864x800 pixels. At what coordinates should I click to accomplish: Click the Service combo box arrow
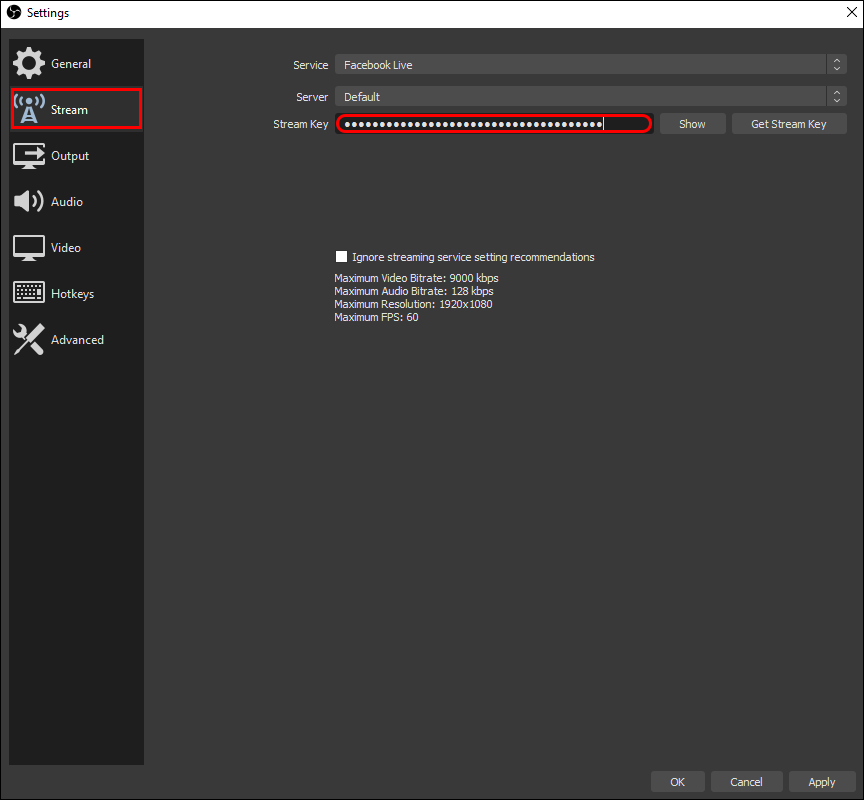click(836, 64)
